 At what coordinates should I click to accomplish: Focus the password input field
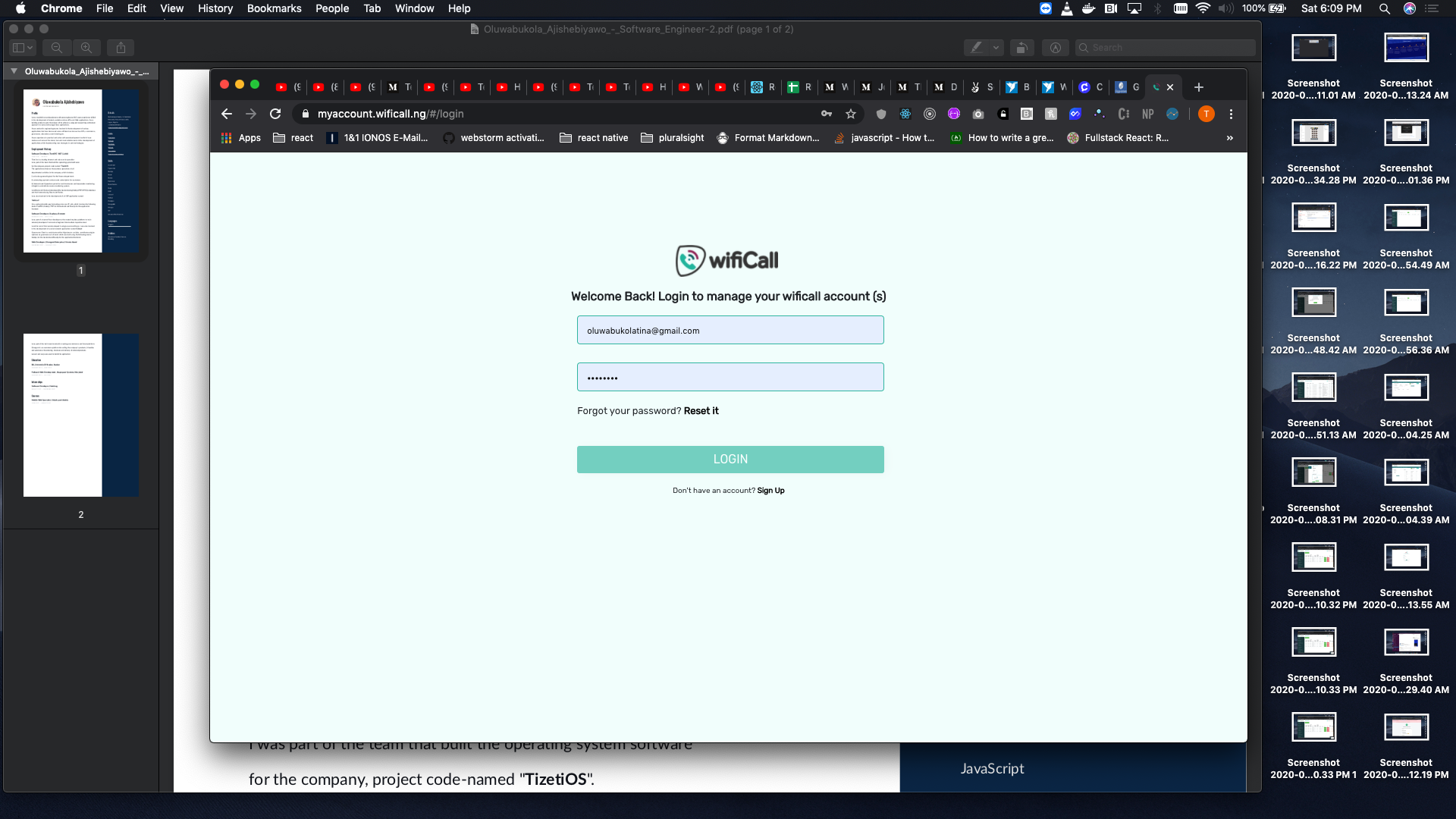point(730,377)
